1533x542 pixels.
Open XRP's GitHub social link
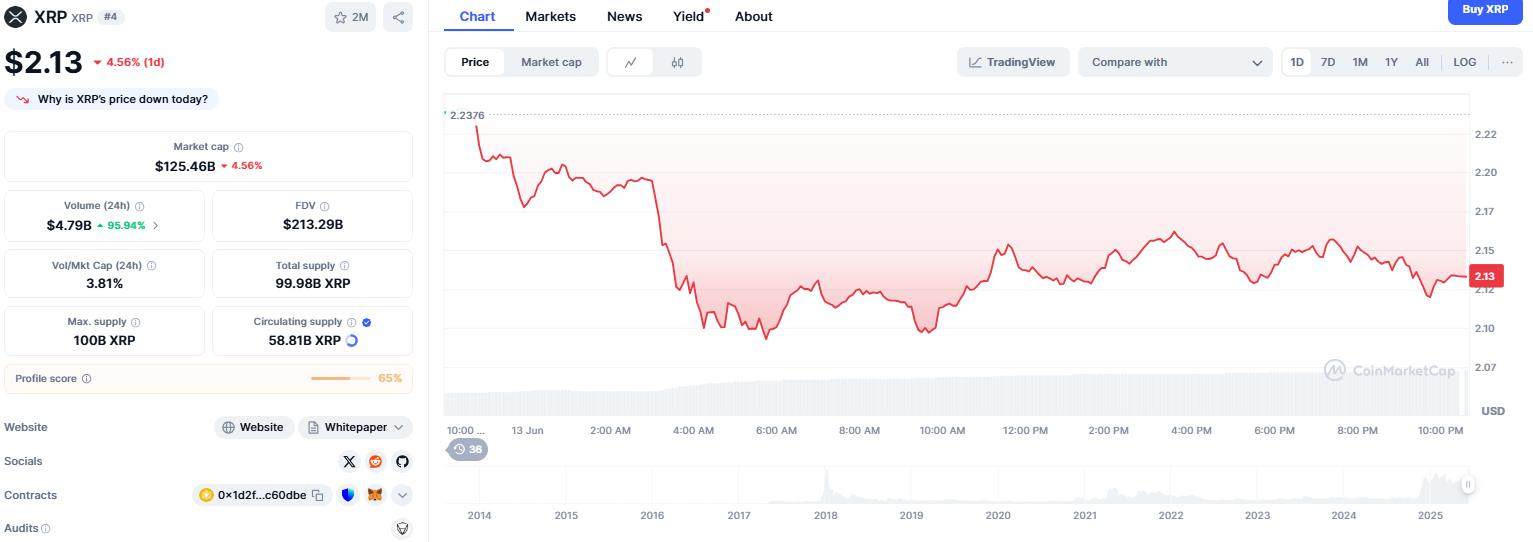pyautogui.click(x=402, y=461)
